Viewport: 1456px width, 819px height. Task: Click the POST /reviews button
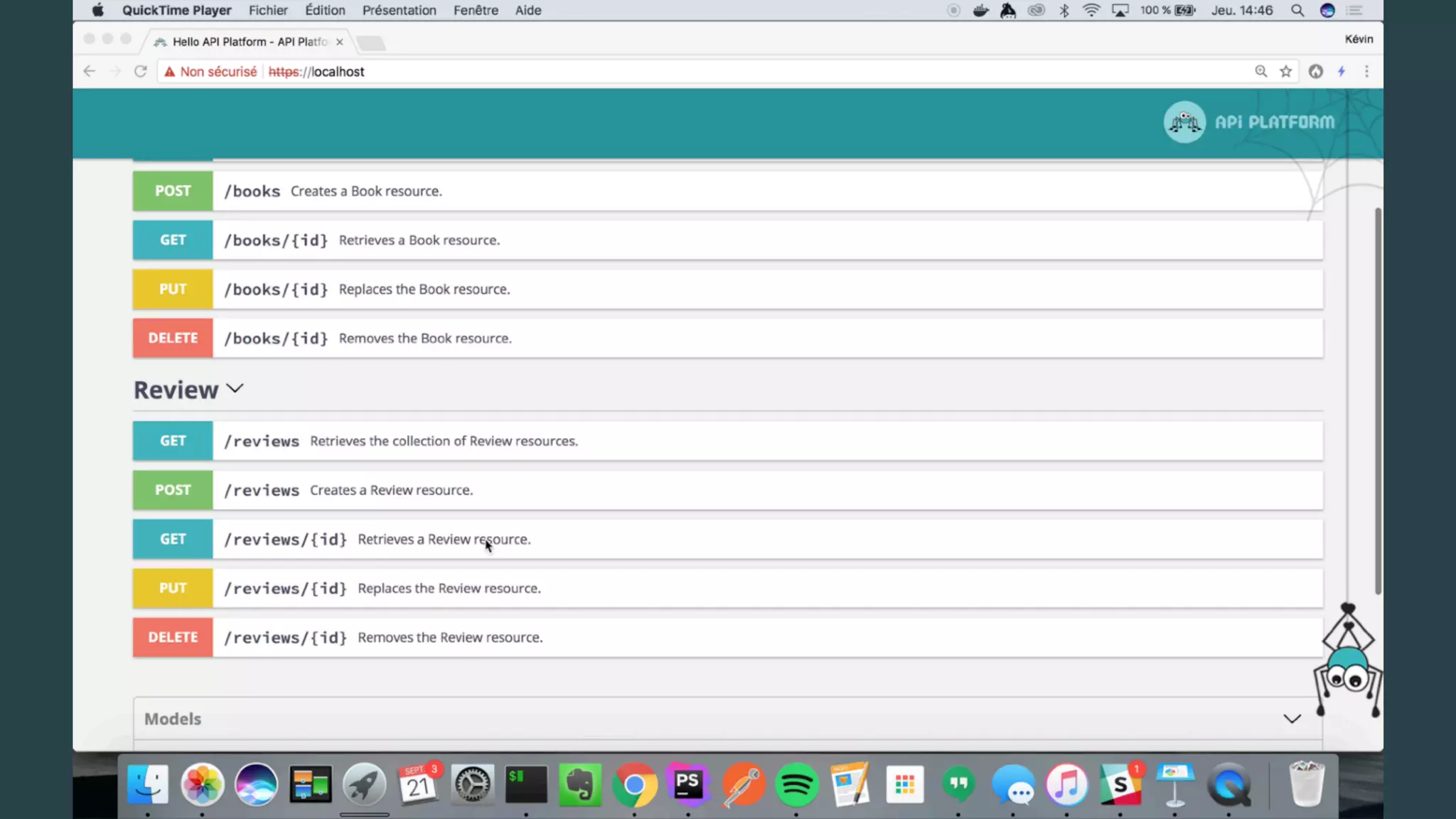173,490
